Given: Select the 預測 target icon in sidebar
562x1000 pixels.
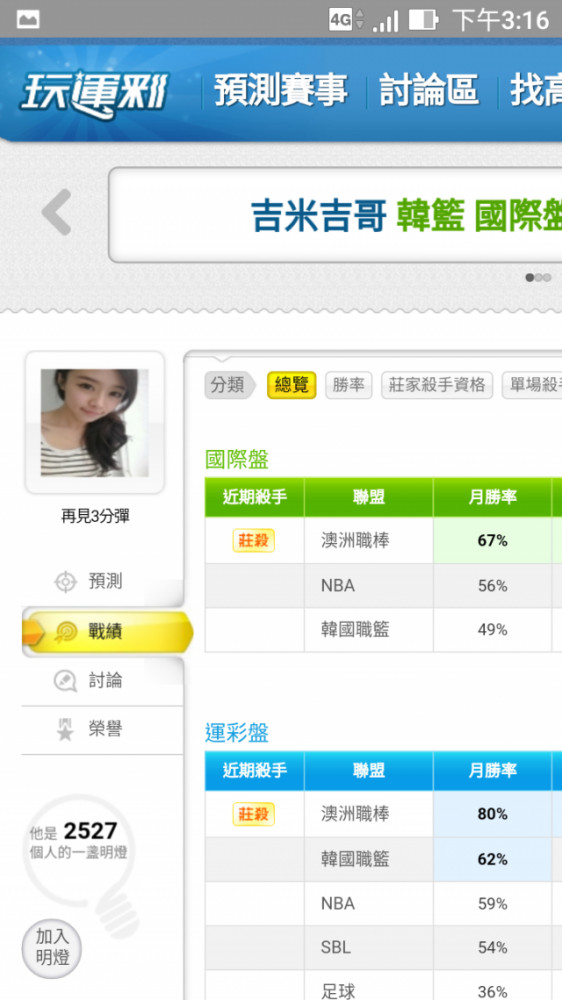Looking at the screenshot, I should click(x=65, y=582).
